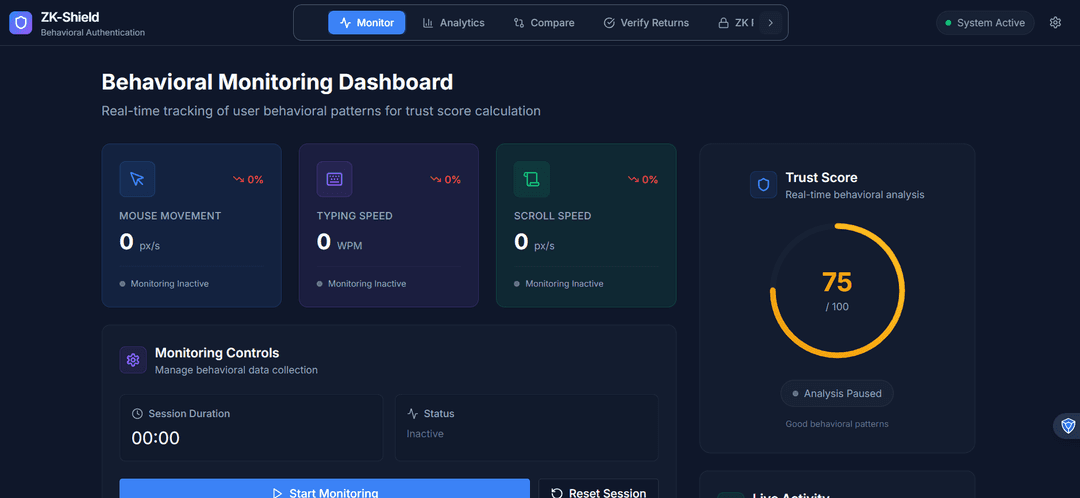
Task: Click the mouse pointer icon in the Mouse Movement card
Action: click(137, 179)
